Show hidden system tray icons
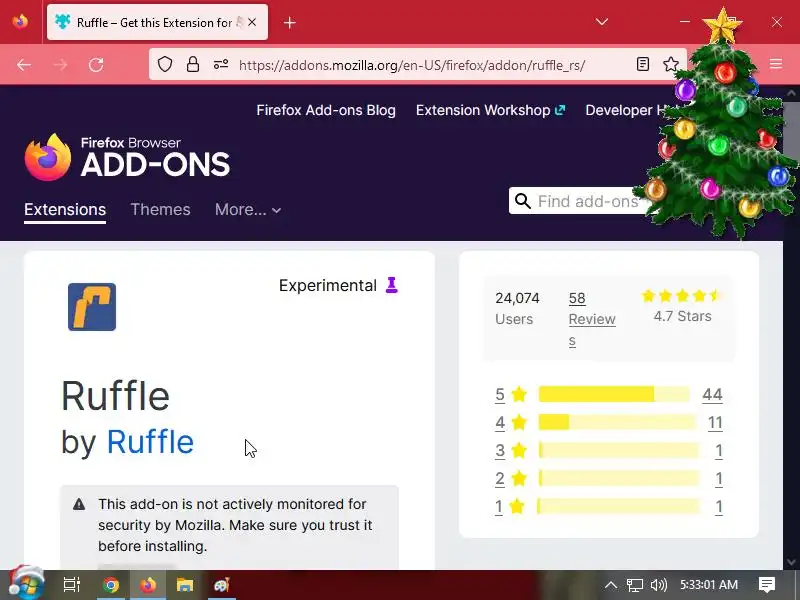The image size is (800, 600). (x=611, y=585)
